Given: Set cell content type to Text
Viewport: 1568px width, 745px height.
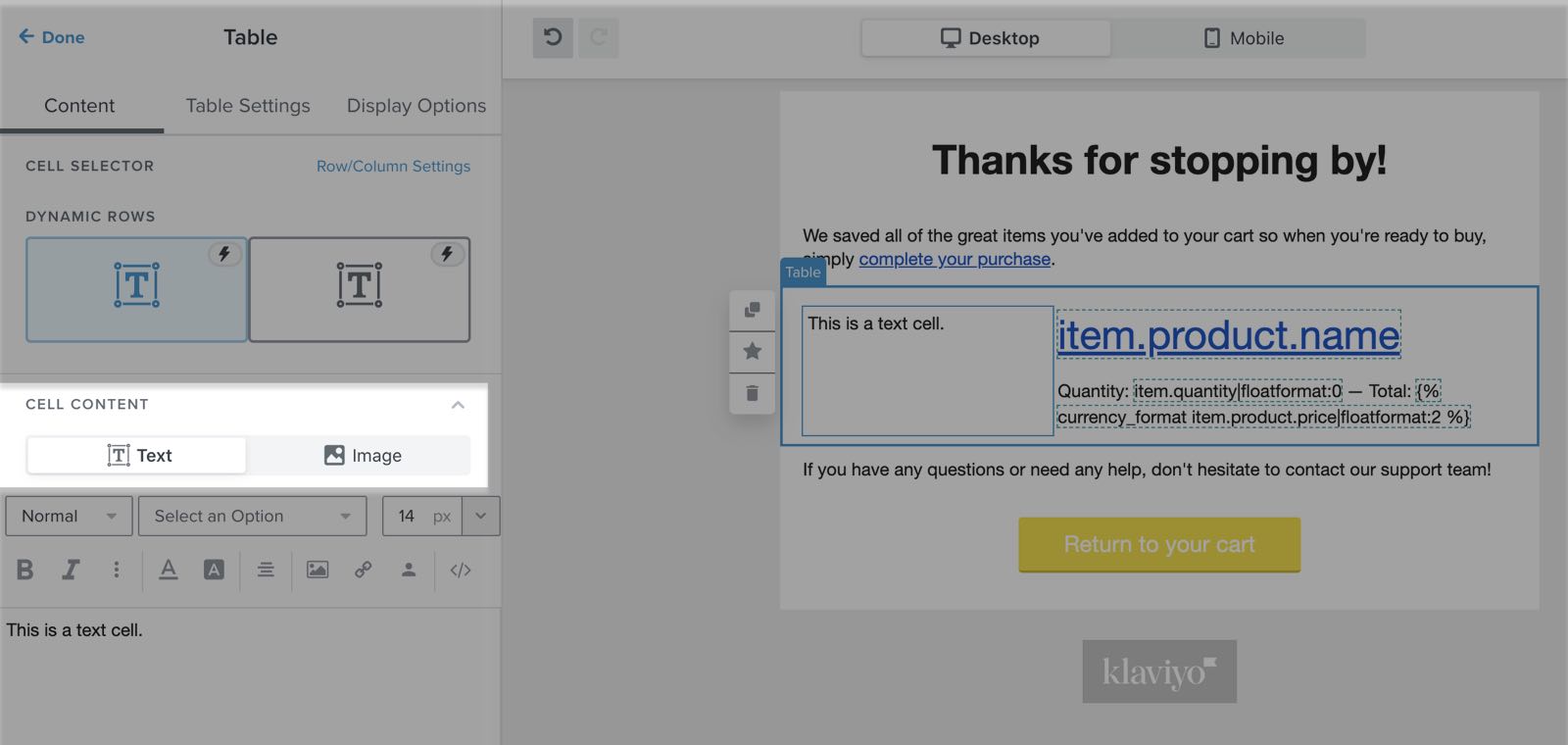Looking at the screenshot, I should [x=138, y=456].
